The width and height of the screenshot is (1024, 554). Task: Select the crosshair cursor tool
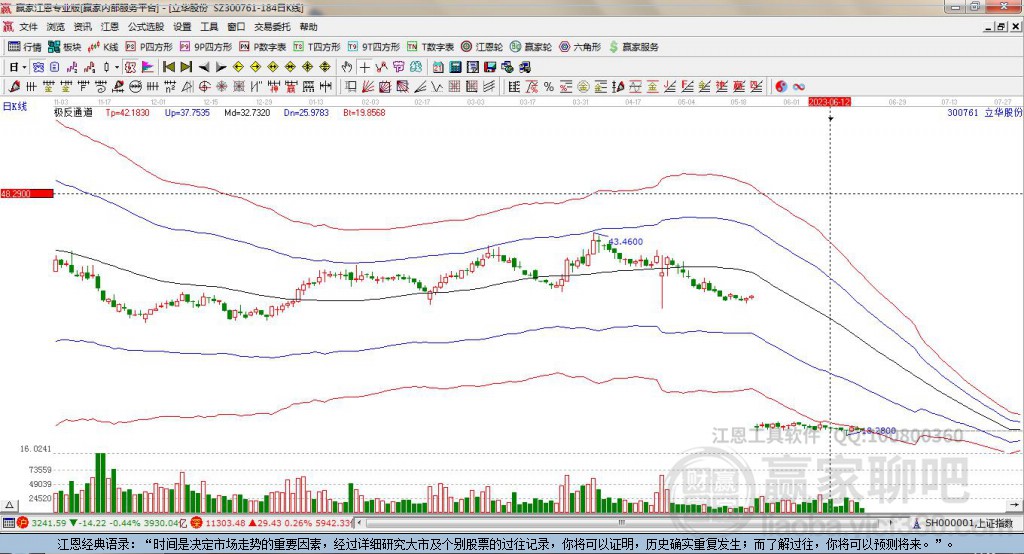tap(364, 67)
